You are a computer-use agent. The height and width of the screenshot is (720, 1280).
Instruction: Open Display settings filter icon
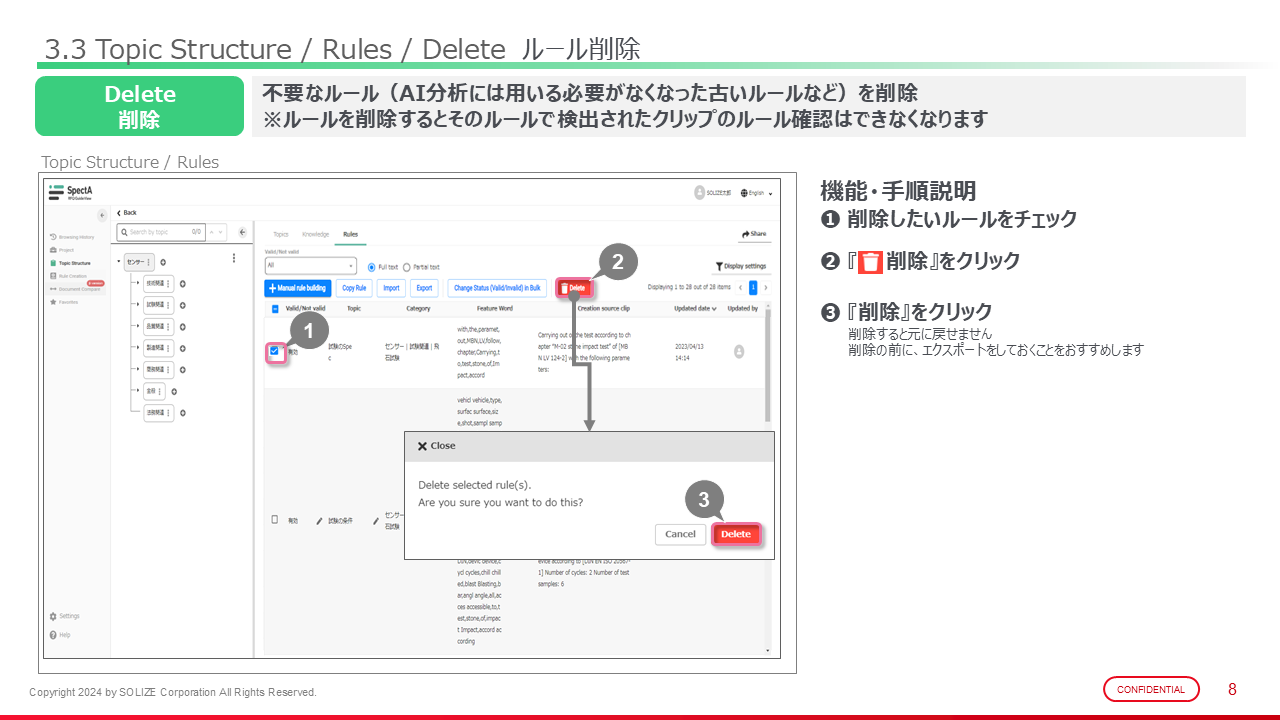(741, 266)
